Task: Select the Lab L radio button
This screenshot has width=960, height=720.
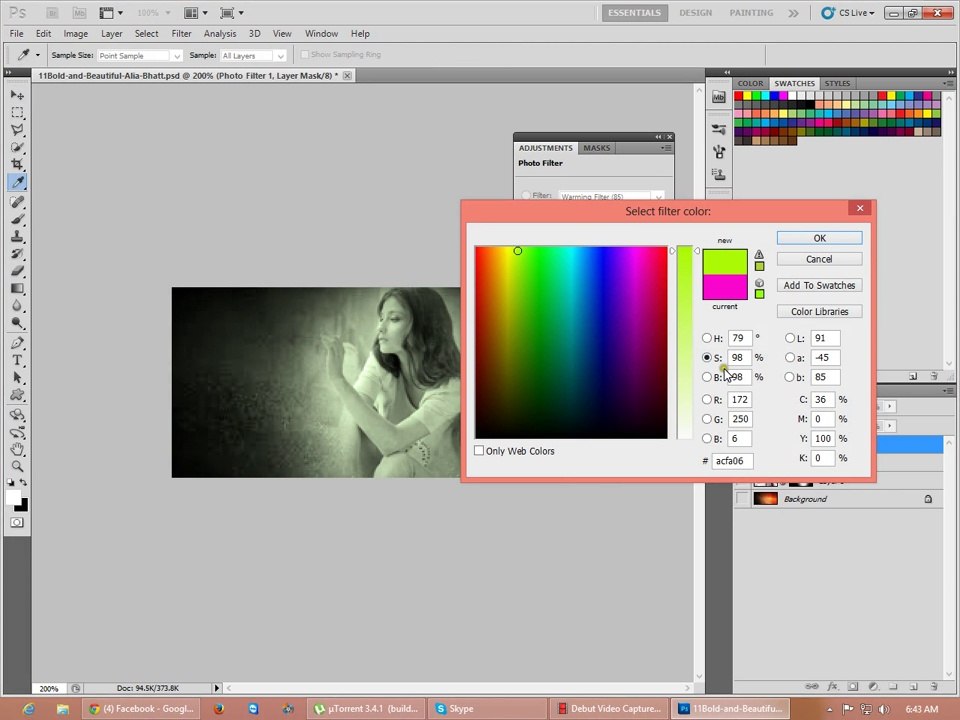Action: click(x=790, y=338)
